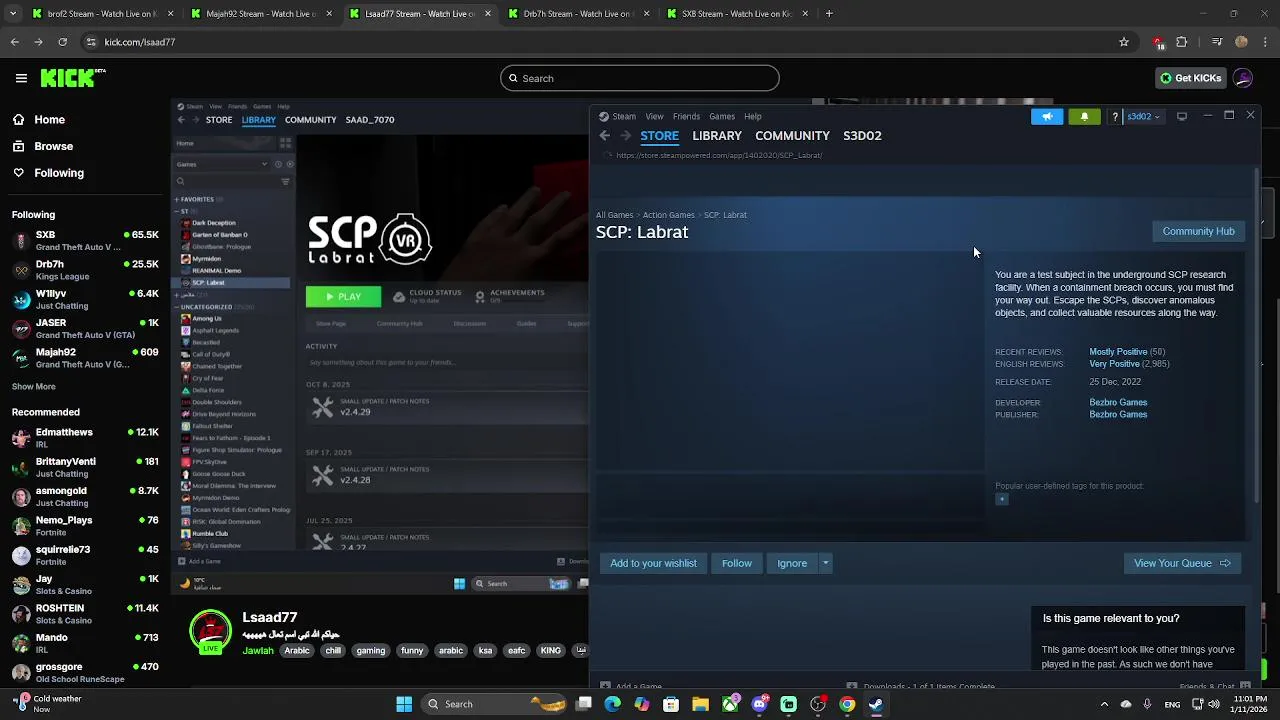The width and height of the screenshot is (1280, 720).
Task: Click the Steam question mark help icon
Action: [1114, 117]
